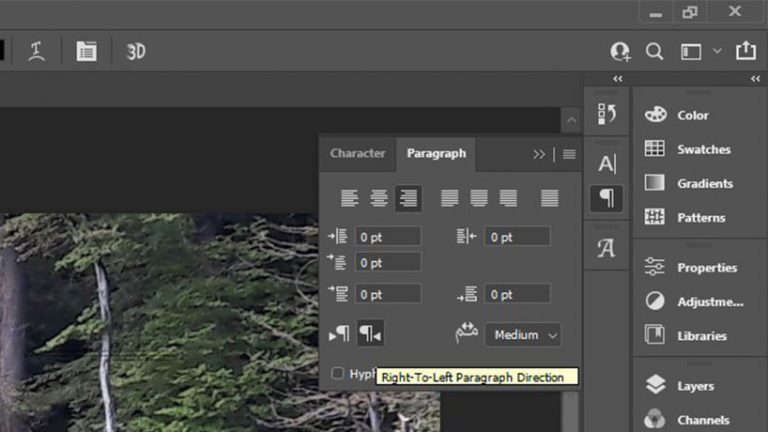Minimize the Photoshop window

pyautogui.click(x=655, y=13)
